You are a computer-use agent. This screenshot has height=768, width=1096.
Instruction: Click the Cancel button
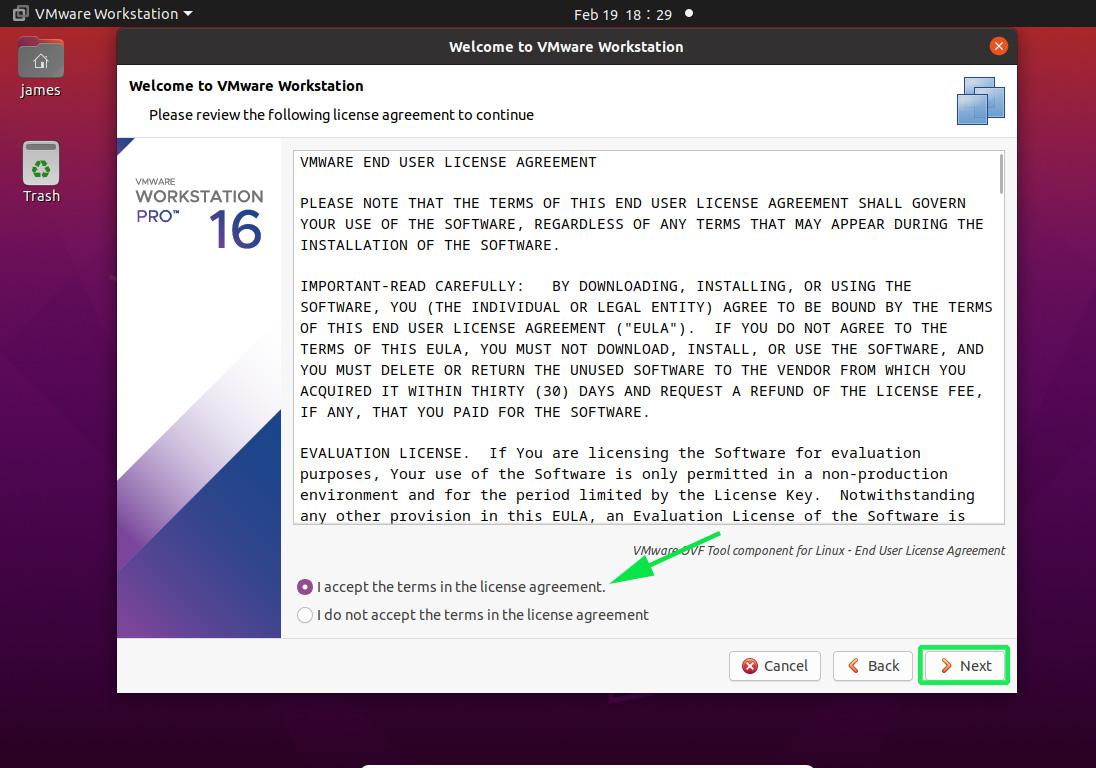[x=774, y=666]
